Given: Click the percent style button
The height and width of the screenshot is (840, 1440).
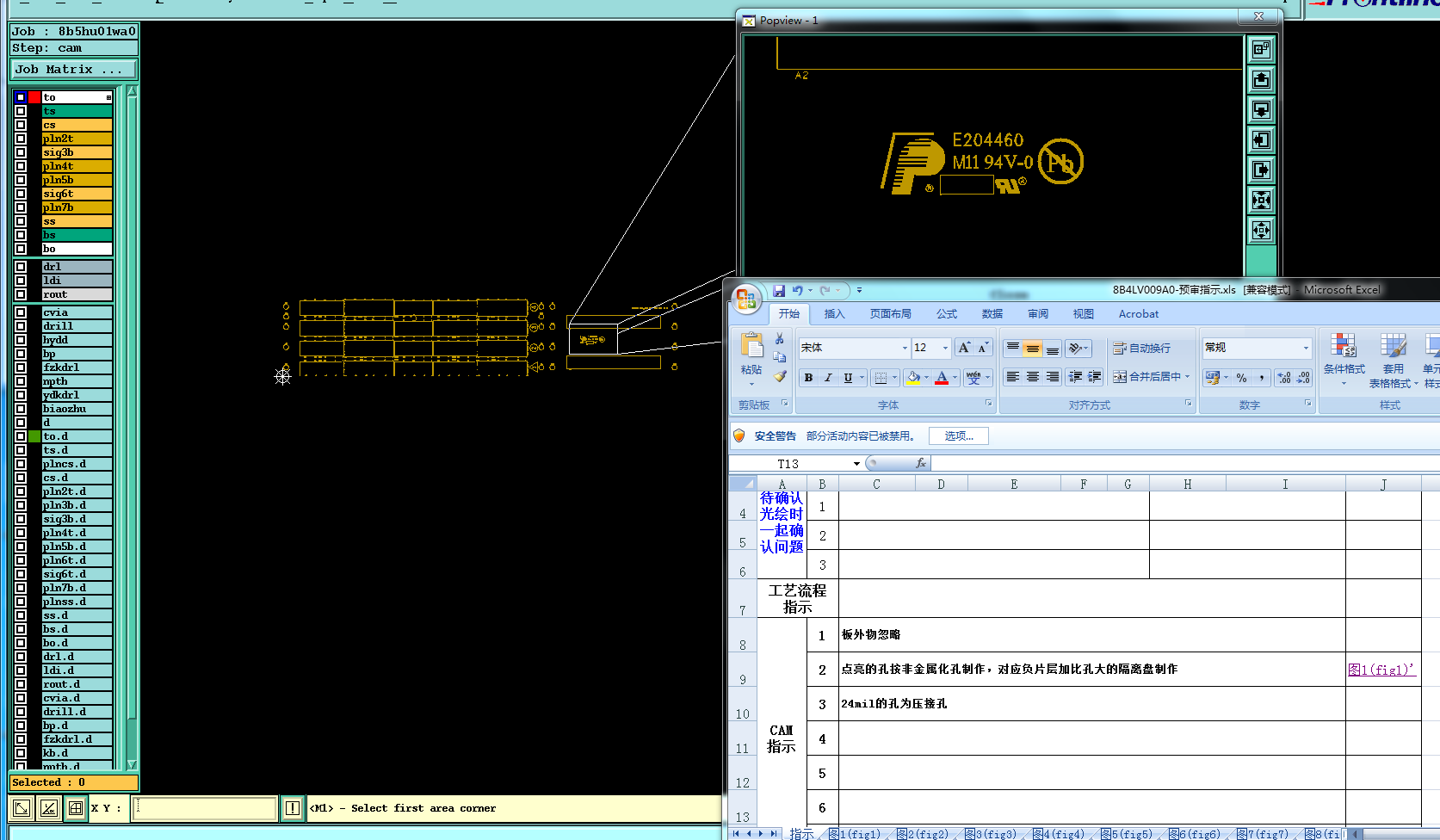Looking at the screenshot, I should tap(1241, 378).
